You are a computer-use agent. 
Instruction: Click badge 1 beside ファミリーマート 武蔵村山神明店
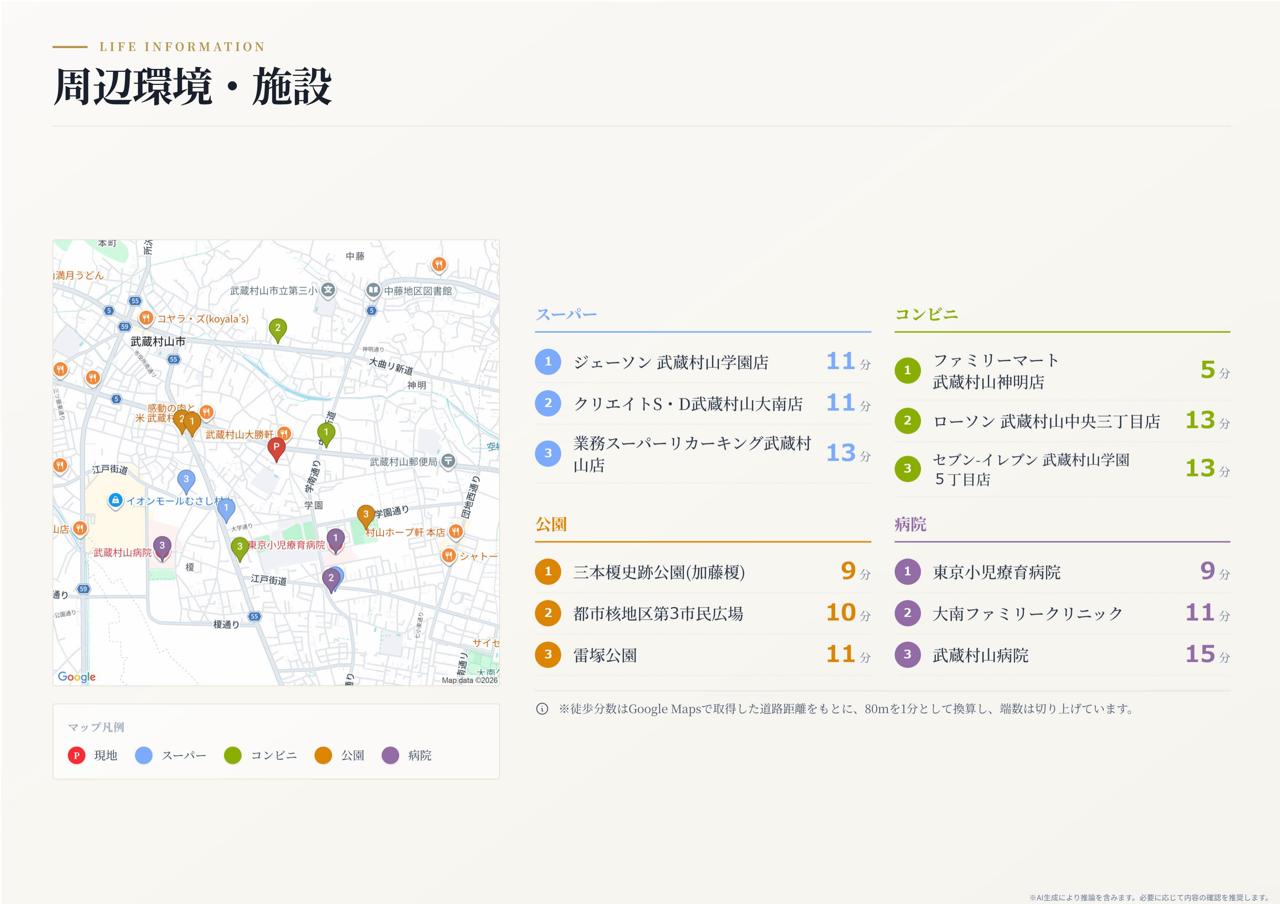(907, 371)
